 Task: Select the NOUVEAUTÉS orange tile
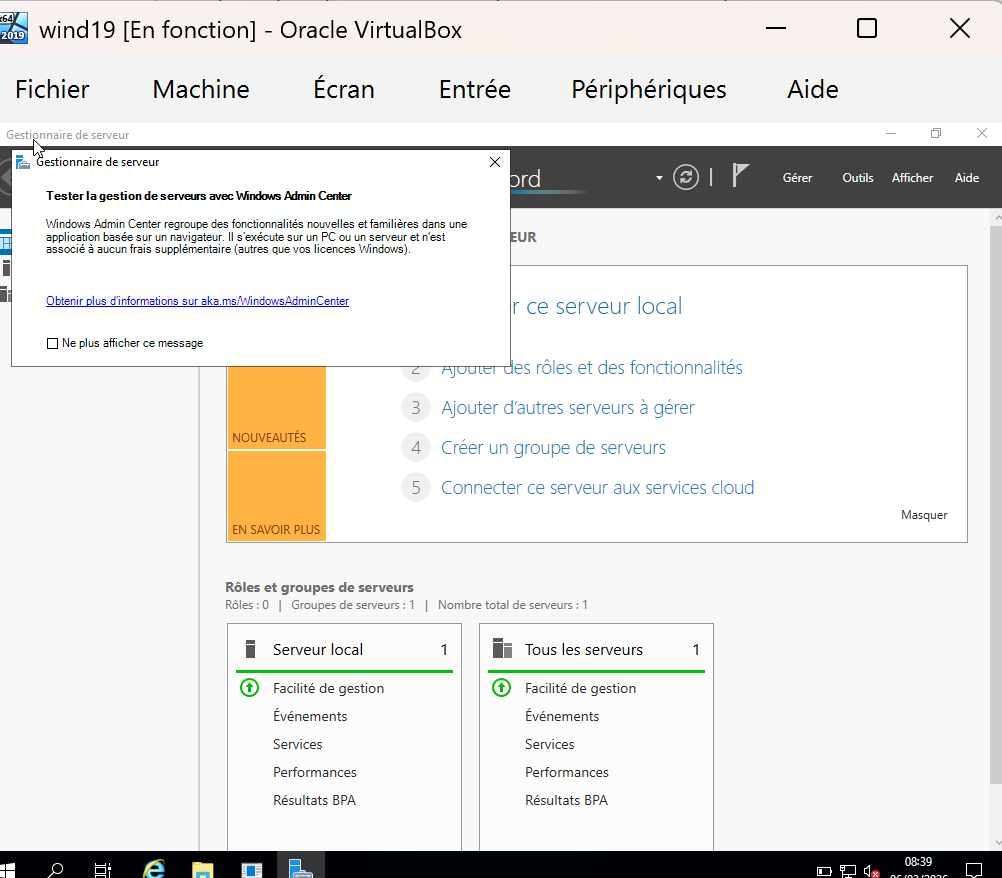[x=277, y=408]
